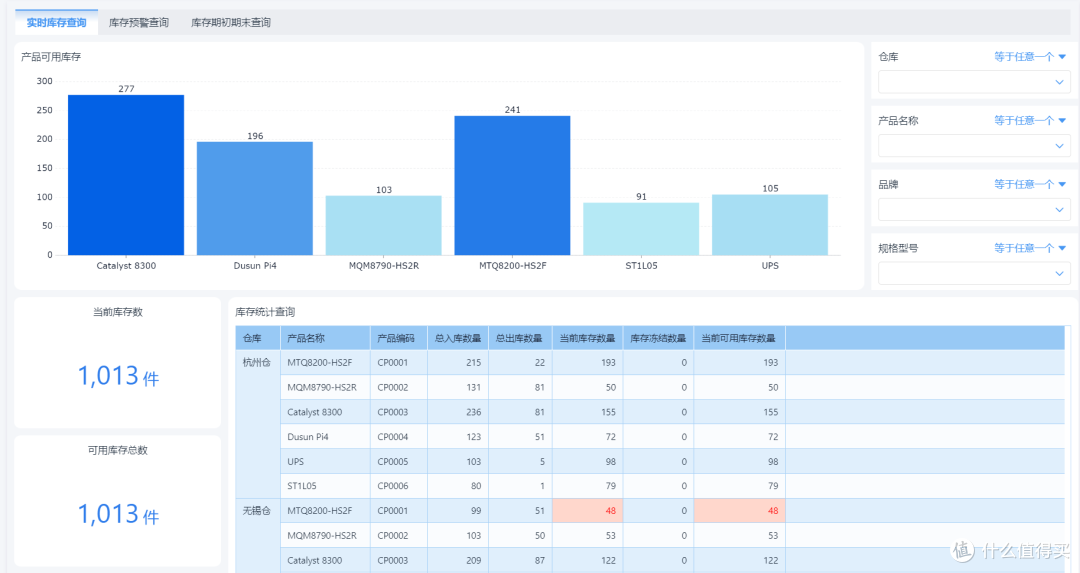Image resolution: width=1080 pixels, height=573 pixels.
Task: Click the 产品可用库存 chart title
Action: 51,57
